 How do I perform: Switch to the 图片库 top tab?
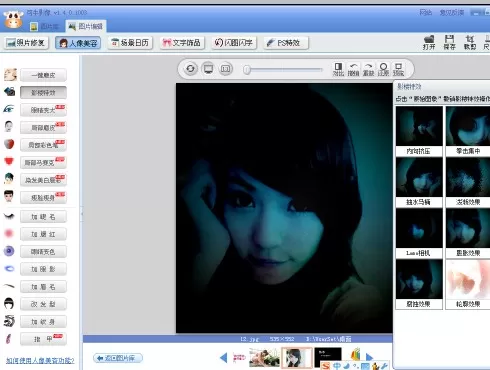[45, 26]
